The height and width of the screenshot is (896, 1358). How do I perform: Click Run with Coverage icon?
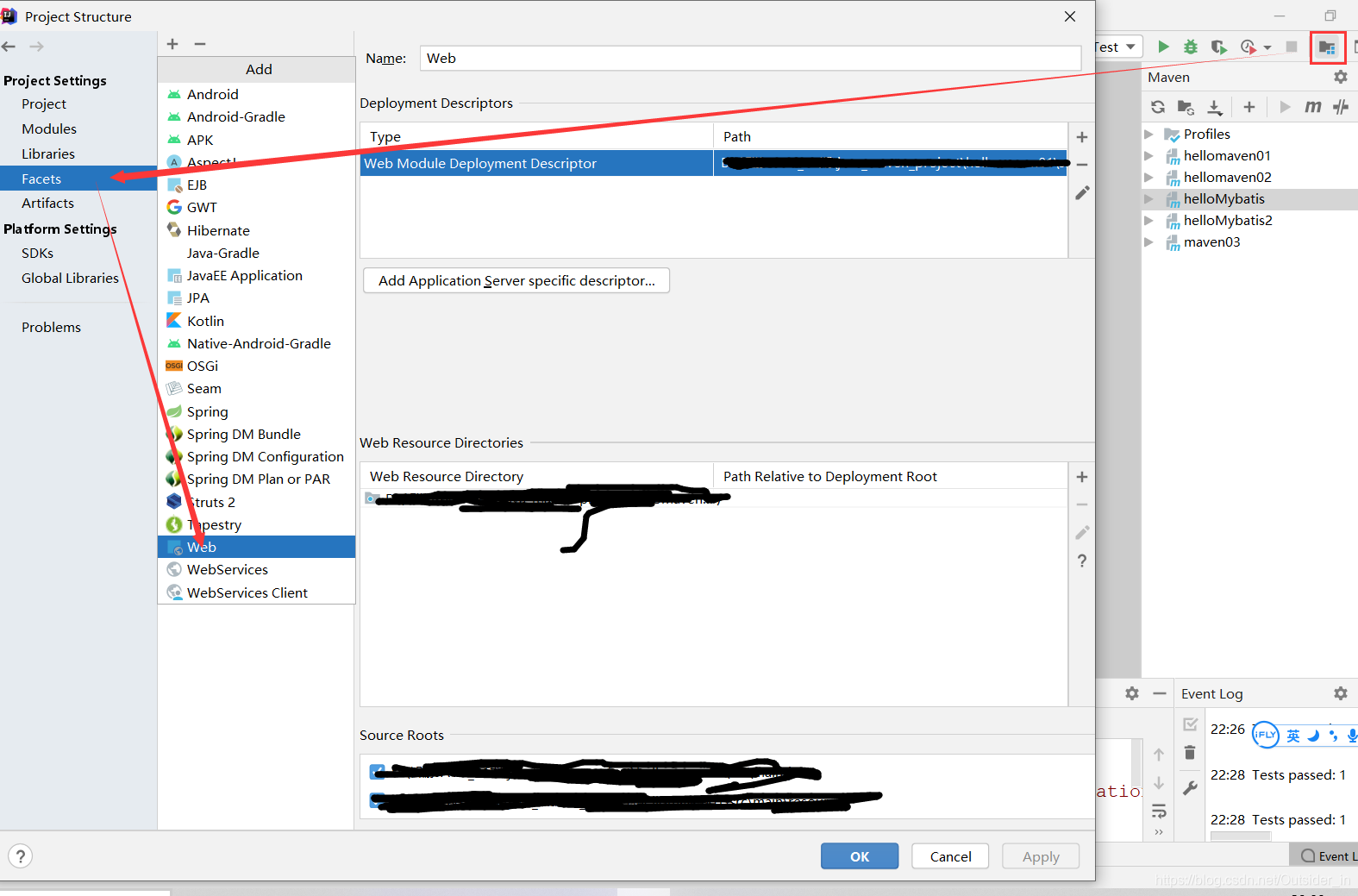1218,47
